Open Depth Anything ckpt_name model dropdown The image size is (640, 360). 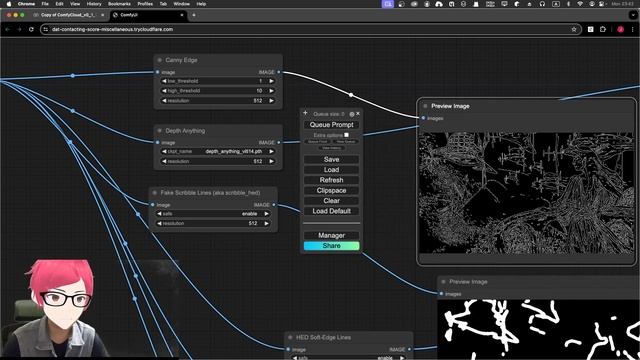(x=218, y=151)
